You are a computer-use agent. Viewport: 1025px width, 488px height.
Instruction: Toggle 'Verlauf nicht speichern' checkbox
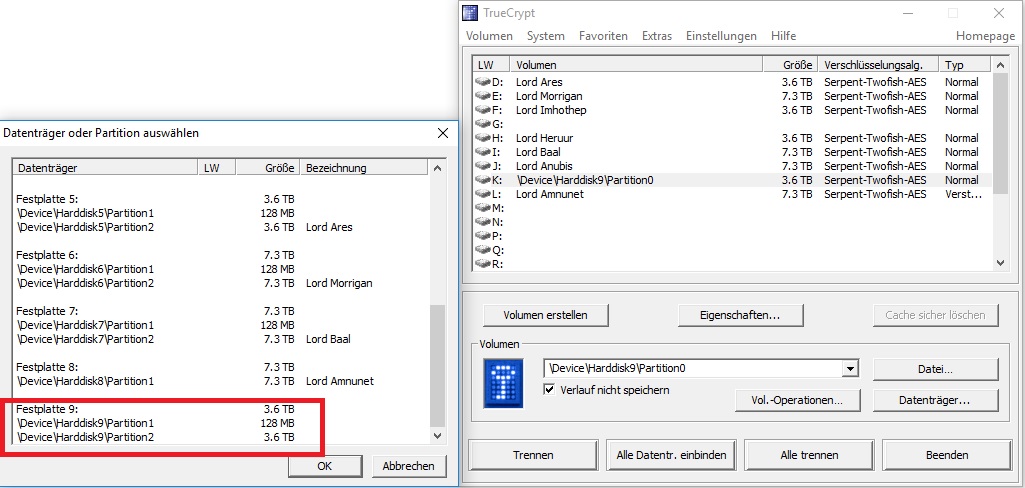point(550,390)
